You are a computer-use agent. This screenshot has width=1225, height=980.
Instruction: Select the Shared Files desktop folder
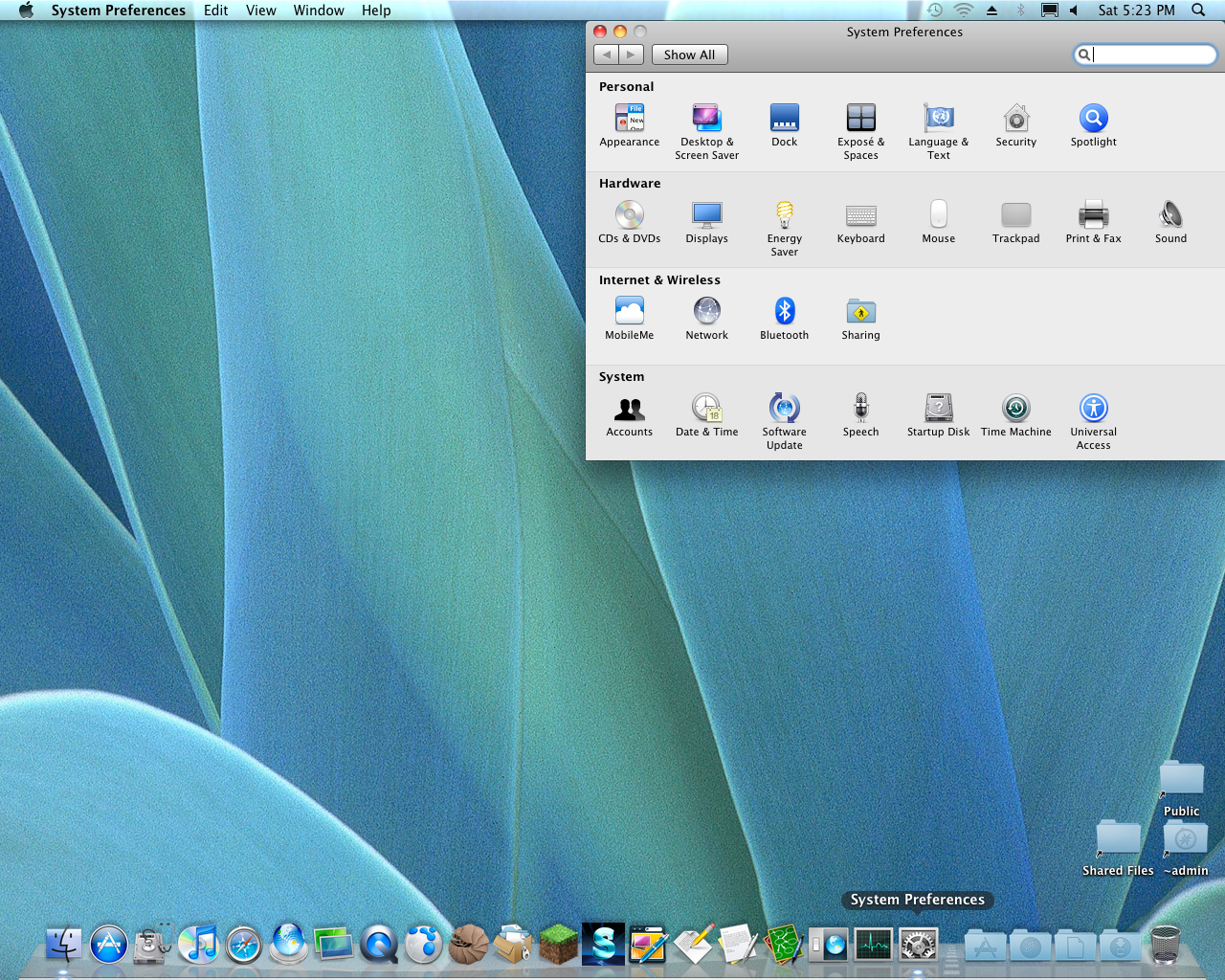click(1118, 849)
